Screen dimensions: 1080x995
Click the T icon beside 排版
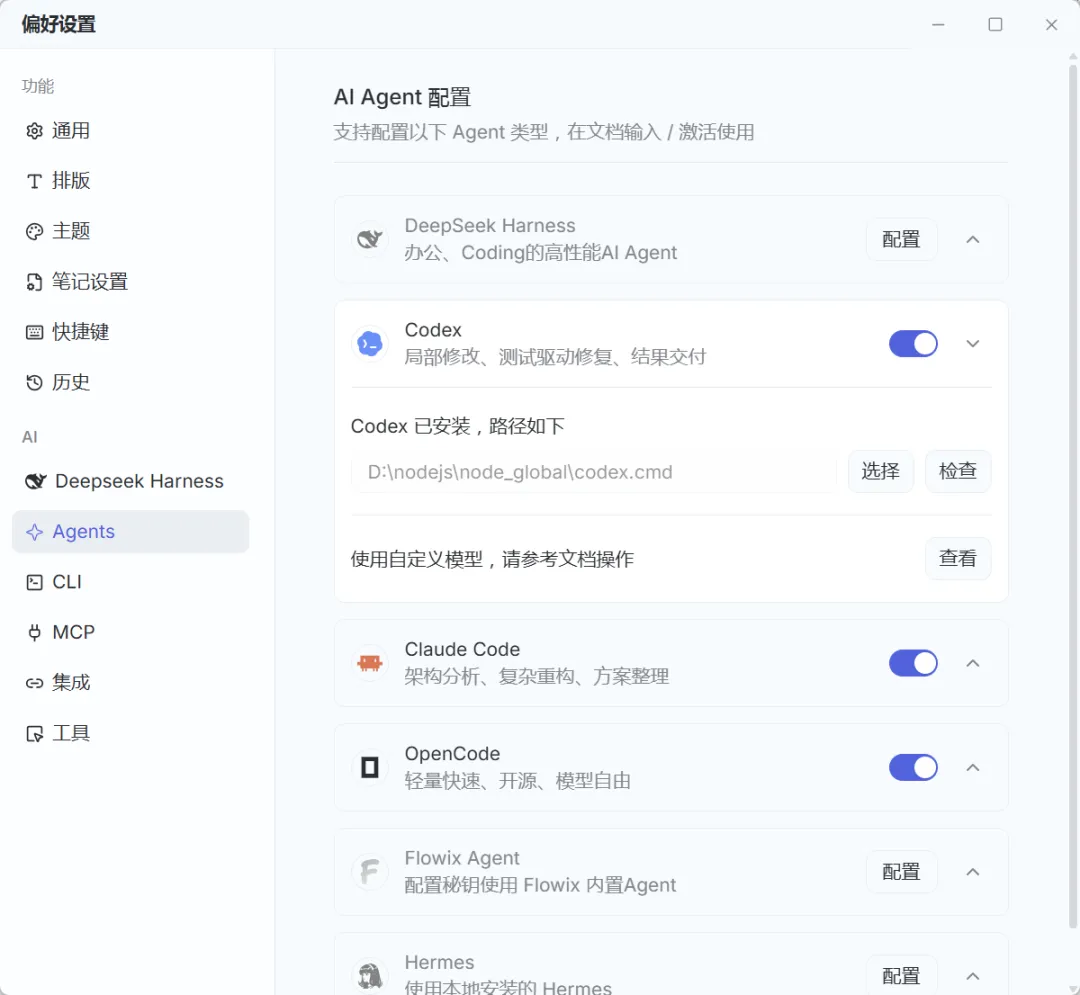coord(34,181)
